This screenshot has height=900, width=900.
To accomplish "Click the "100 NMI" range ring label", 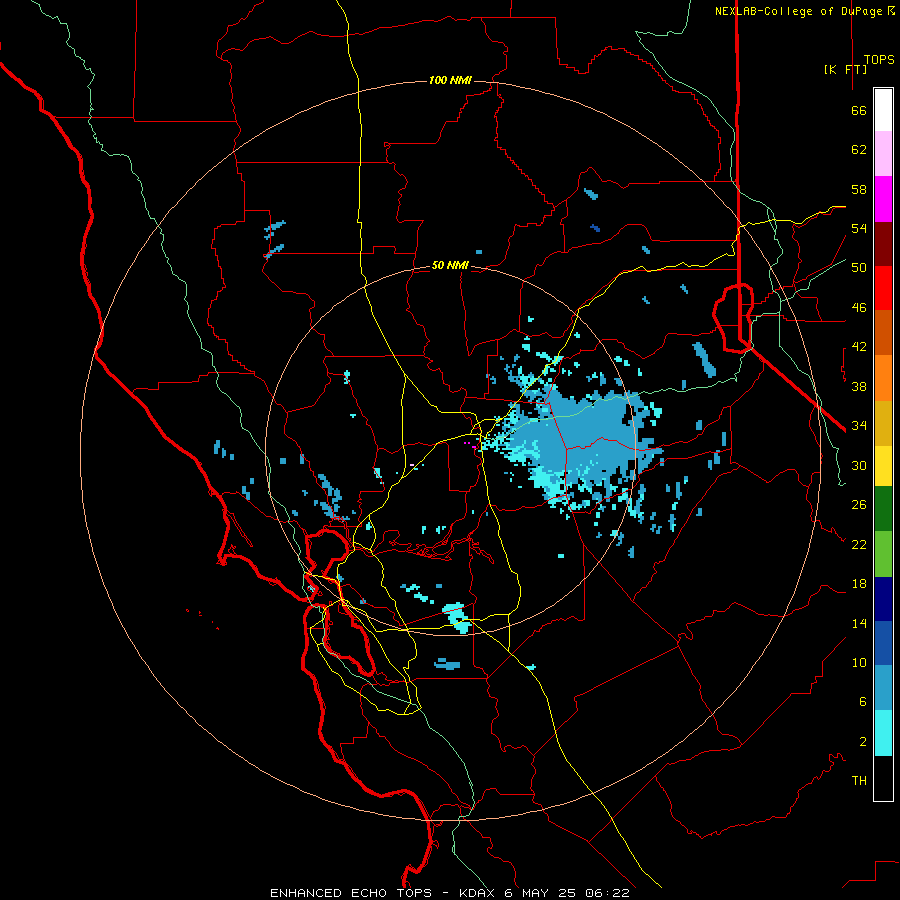I will click(x=450, y=80).
